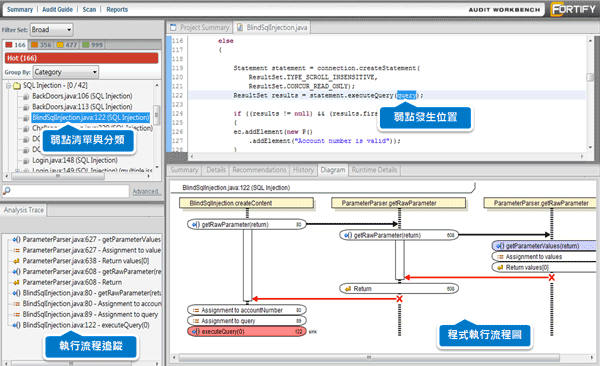Image resolution: width=600 pixels, height=366 pixels.
Task: Click the red executeQuery(0) sink node
Action: 247,332
